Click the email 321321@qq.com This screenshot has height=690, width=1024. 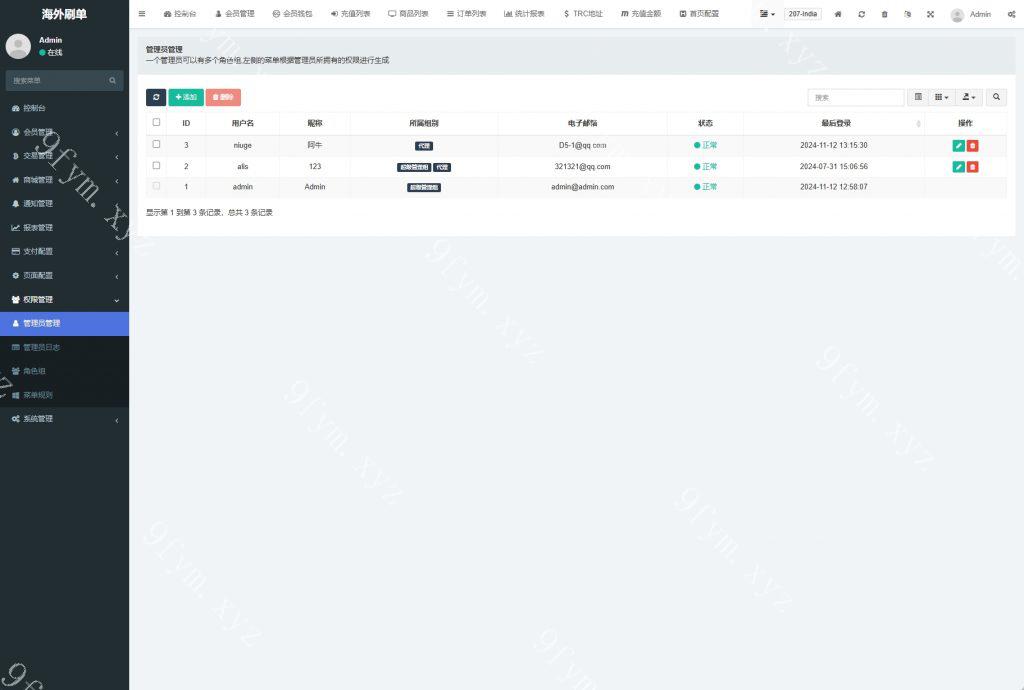tap(583, 166)
